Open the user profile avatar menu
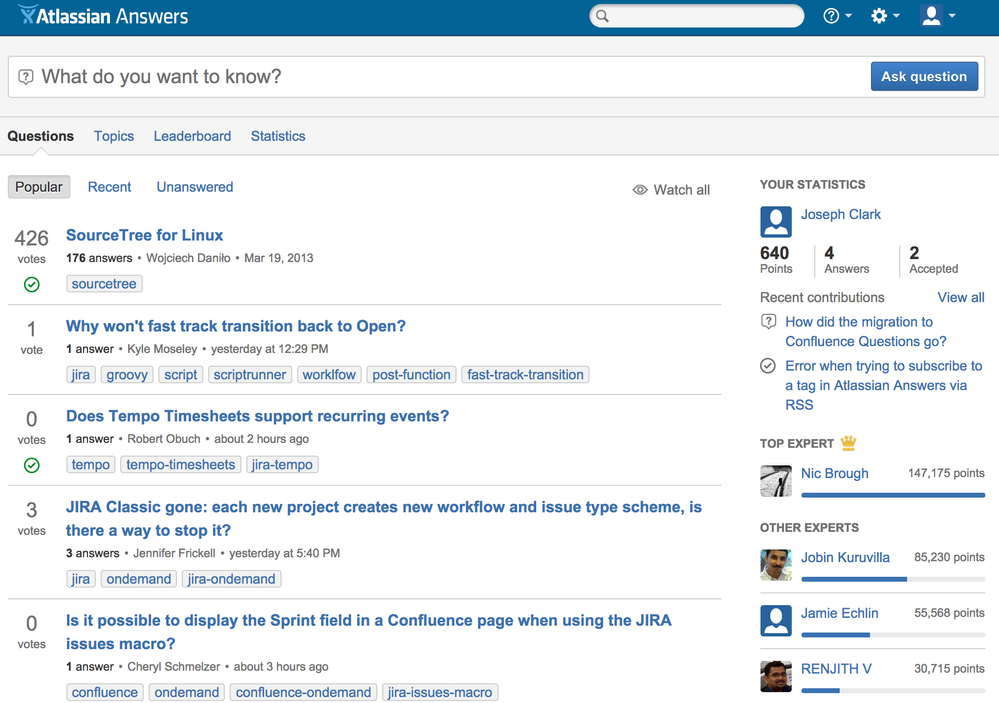 pos(938,16)
